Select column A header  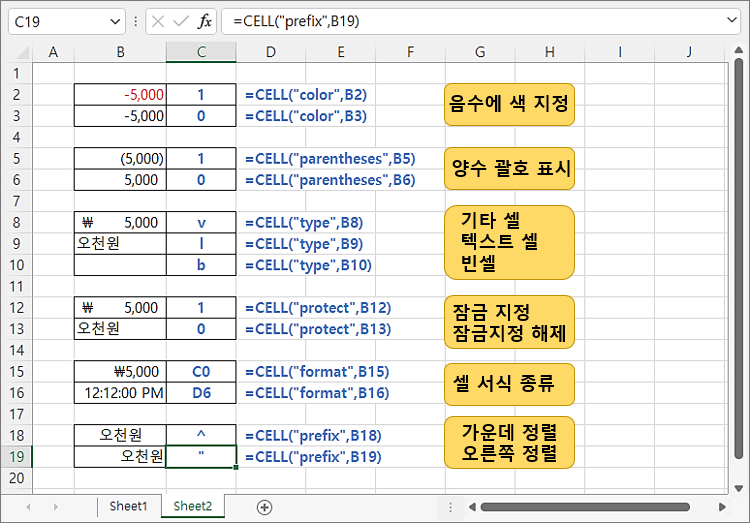pyautogui.click(x=53, y=52)
